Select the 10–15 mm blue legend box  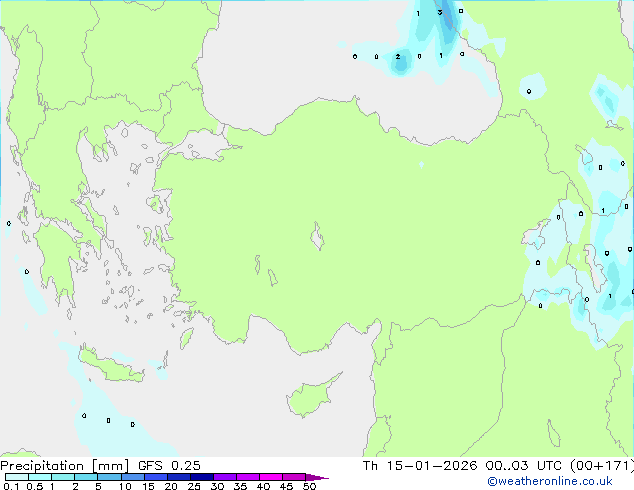pyautogui.click(x=132, y=477)
